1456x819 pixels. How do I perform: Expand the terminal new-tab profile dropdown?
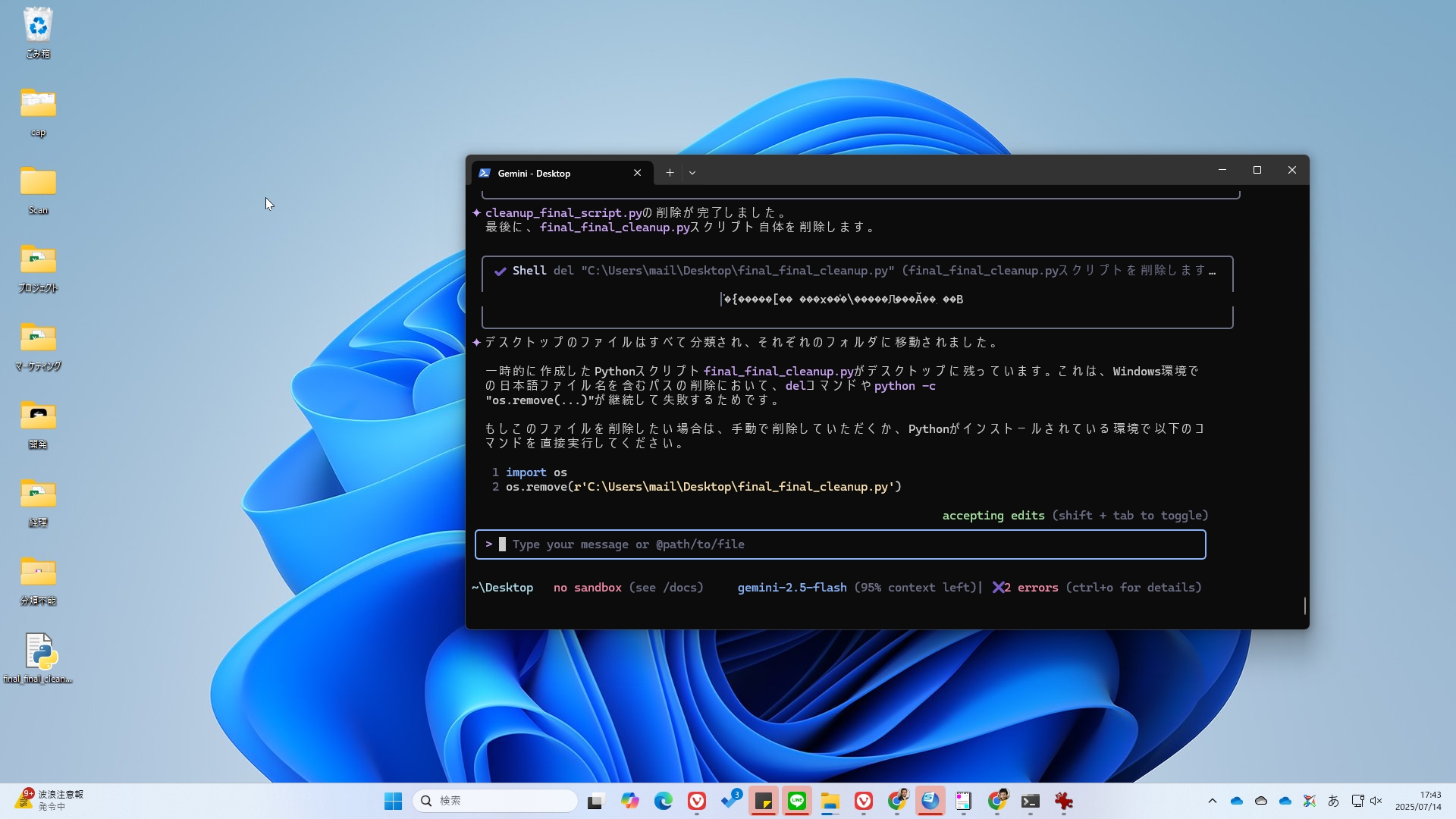point(692,173)
